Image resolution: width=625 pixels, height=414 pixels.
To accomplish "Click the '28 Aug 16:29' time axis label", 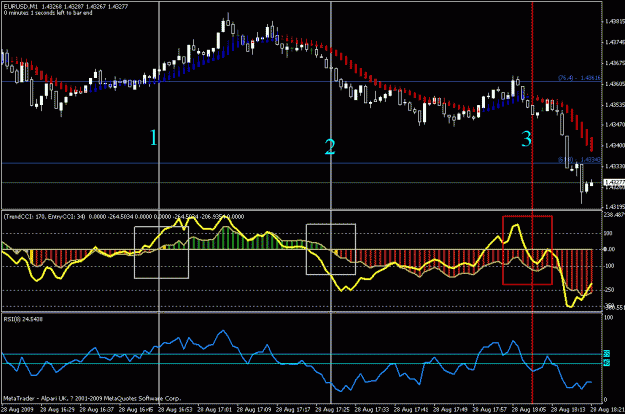I will [57, 410].
